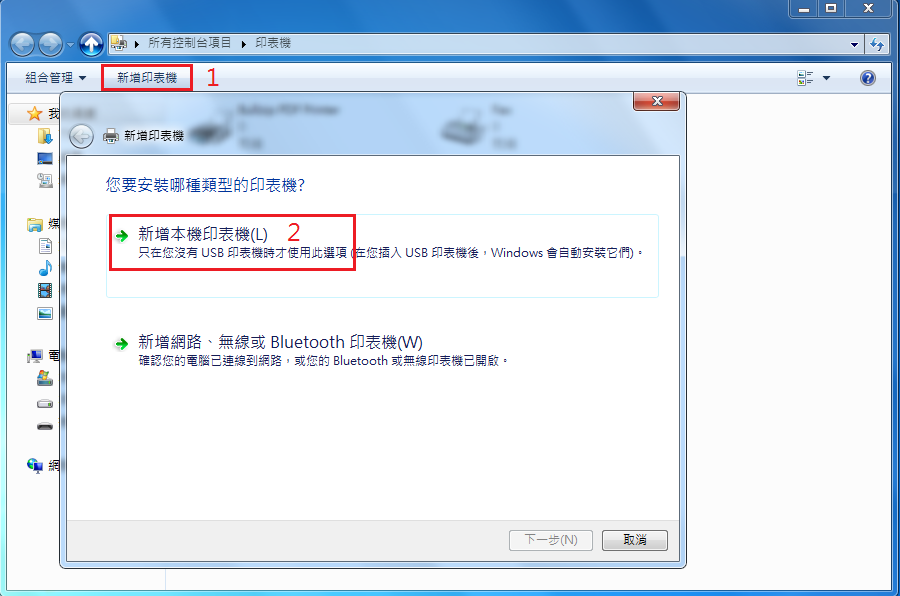Click the favorites star icon in sidebar
The image size is (900, 596).
click(x=34, y=113)
